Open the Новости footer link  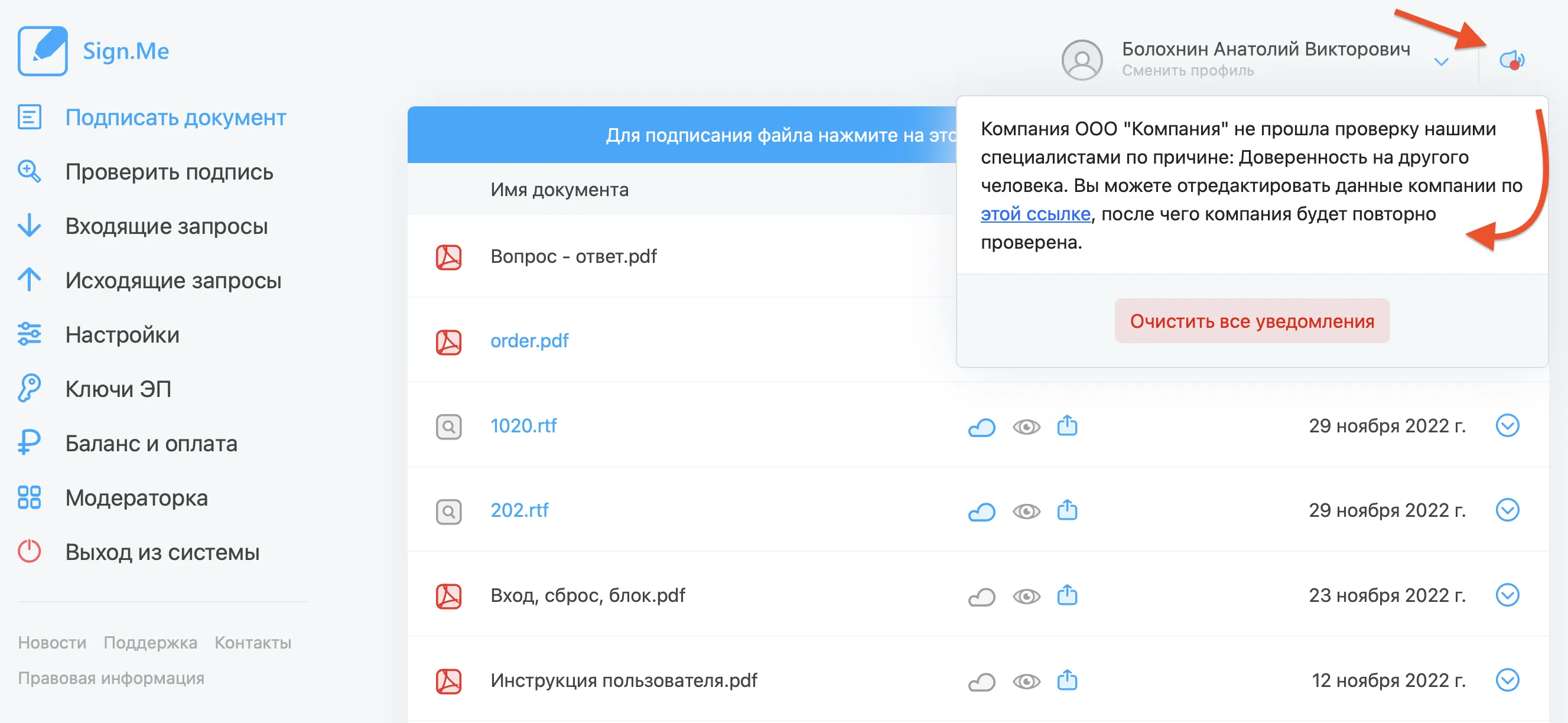(x=52, y=643)
